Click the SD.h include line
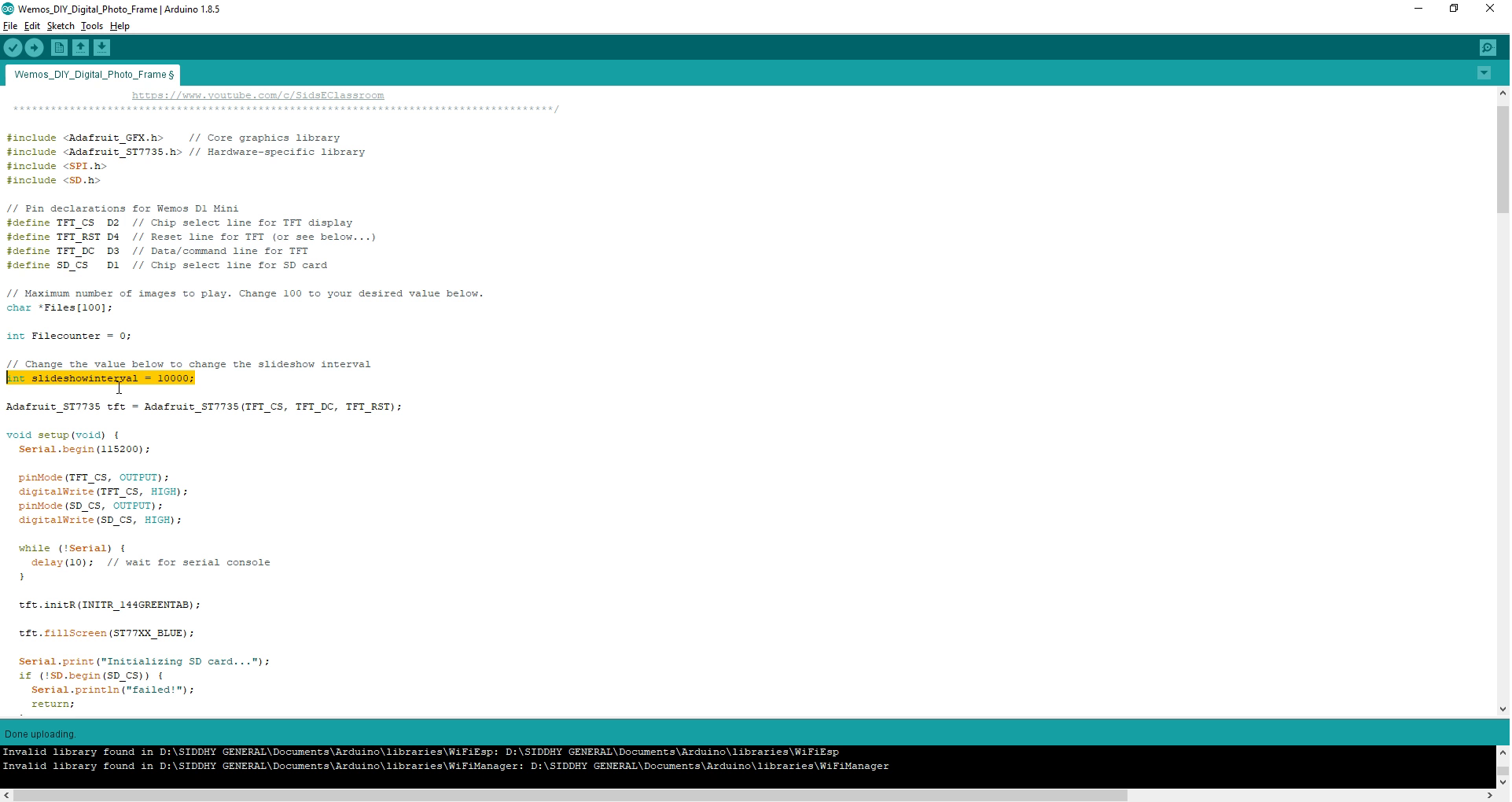 click(53, 180)
